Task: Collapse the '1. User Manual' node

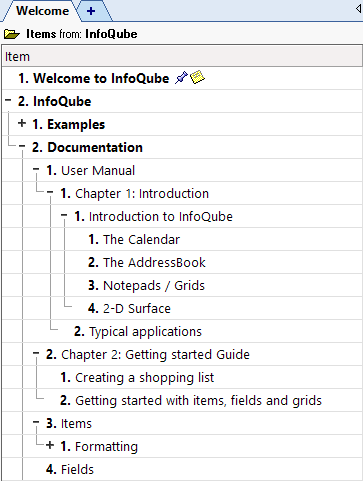Action: click(x=36, y=169)
